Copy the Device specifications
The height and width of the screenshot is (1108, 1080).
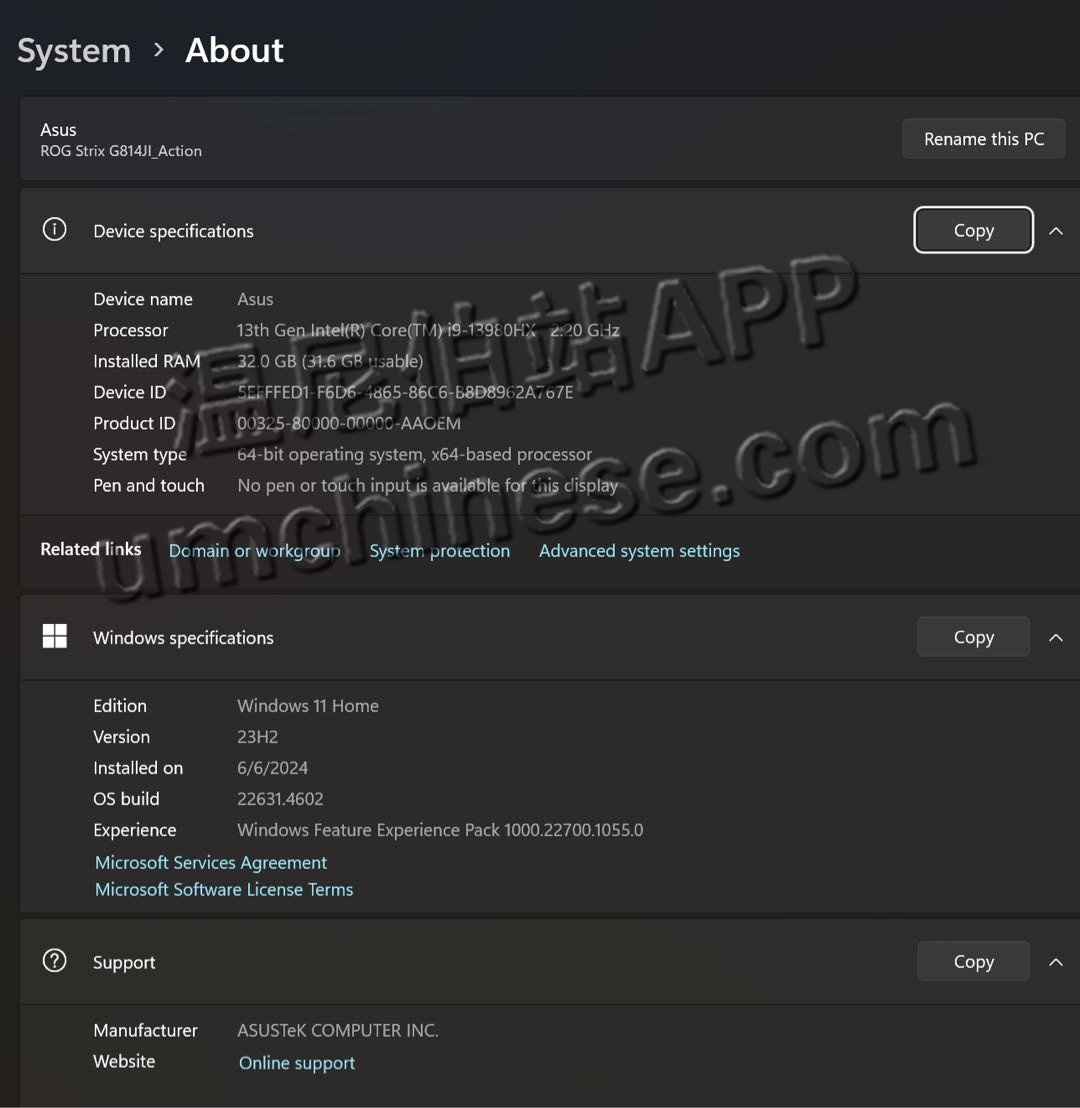click(x=973, y=231)
